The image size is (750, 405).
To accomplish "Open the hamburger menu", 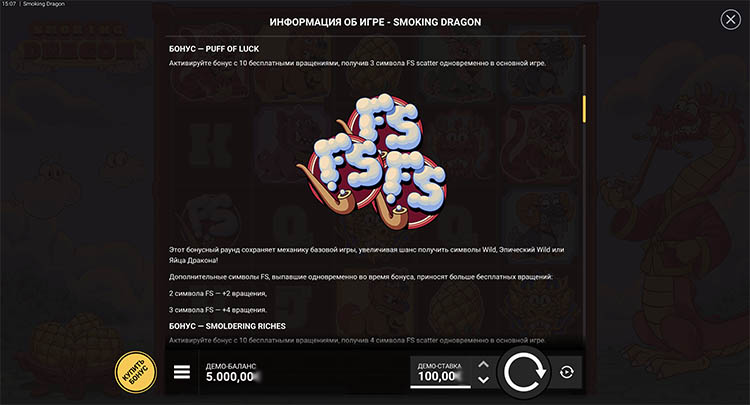I will 182,372.
